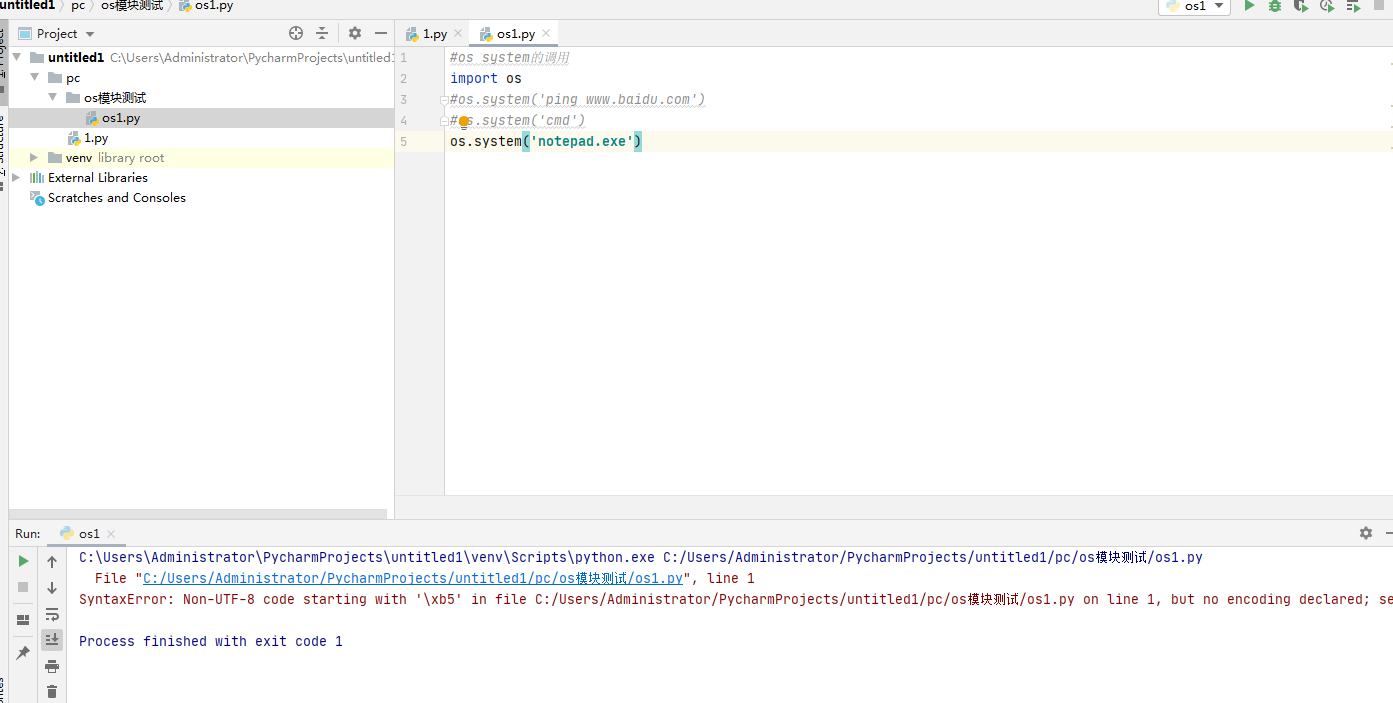1393x703 pixels.
Task: Click the pc breadcrumb
Action: click(x=78, y=5)
